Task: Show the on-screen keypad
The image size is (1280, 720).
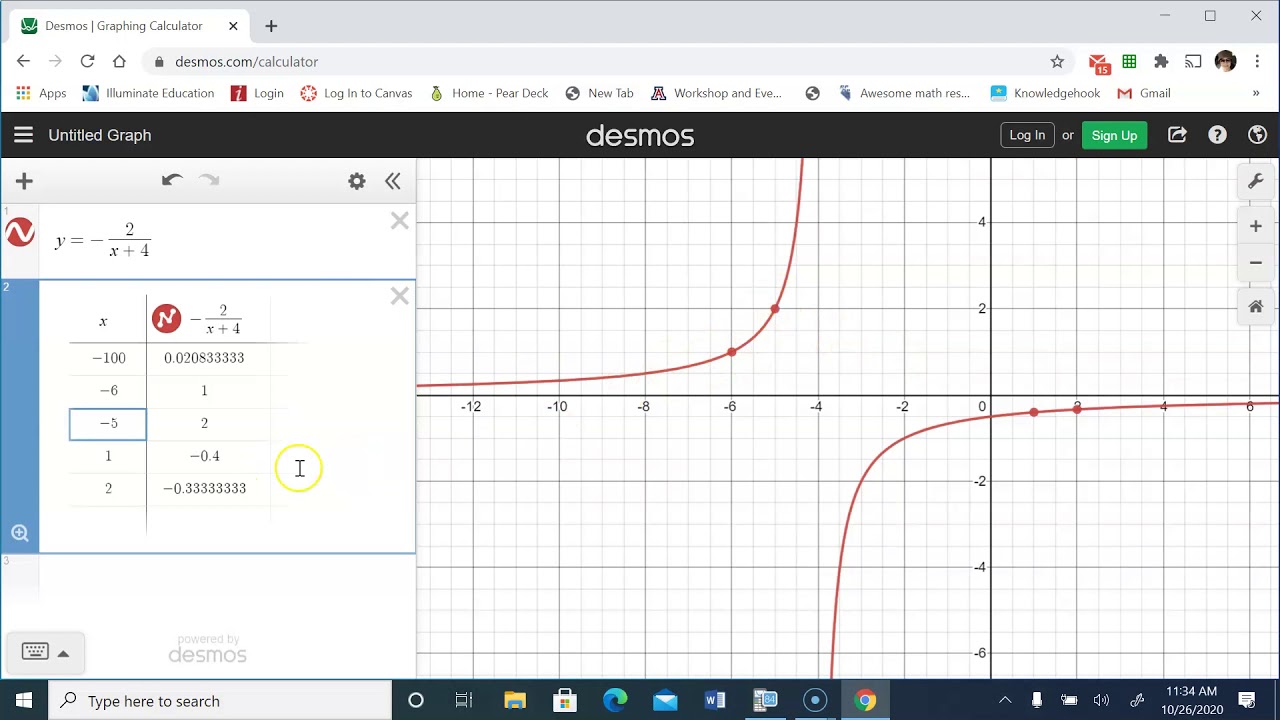Action: point(45,652)
